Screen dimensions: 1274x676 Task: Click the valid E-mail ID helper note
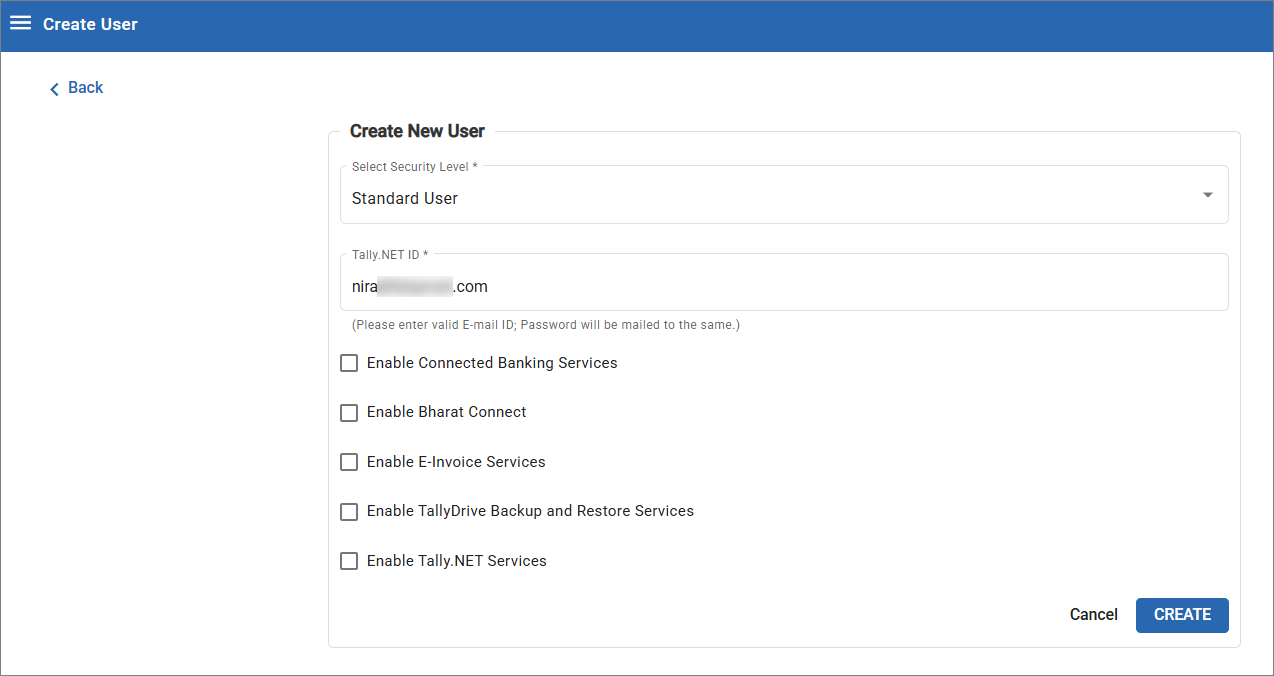point(545,325)
